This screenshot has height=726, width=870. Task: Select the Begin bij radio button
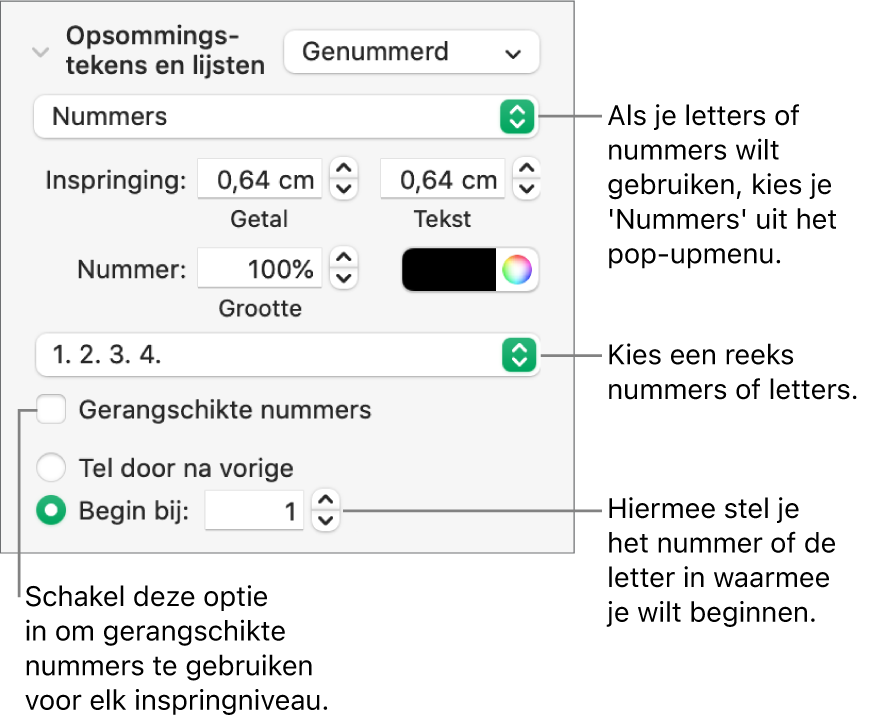[50, 511]
